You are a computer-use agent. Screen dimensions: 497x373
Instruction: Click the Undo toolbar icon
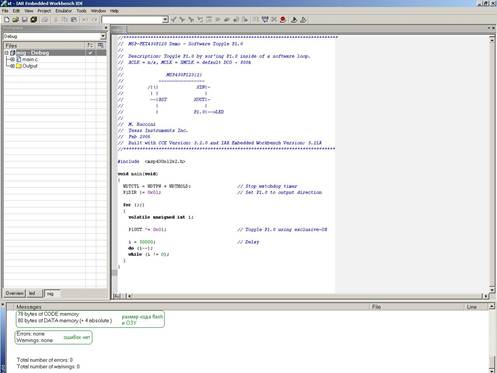(x=85, y=20)
